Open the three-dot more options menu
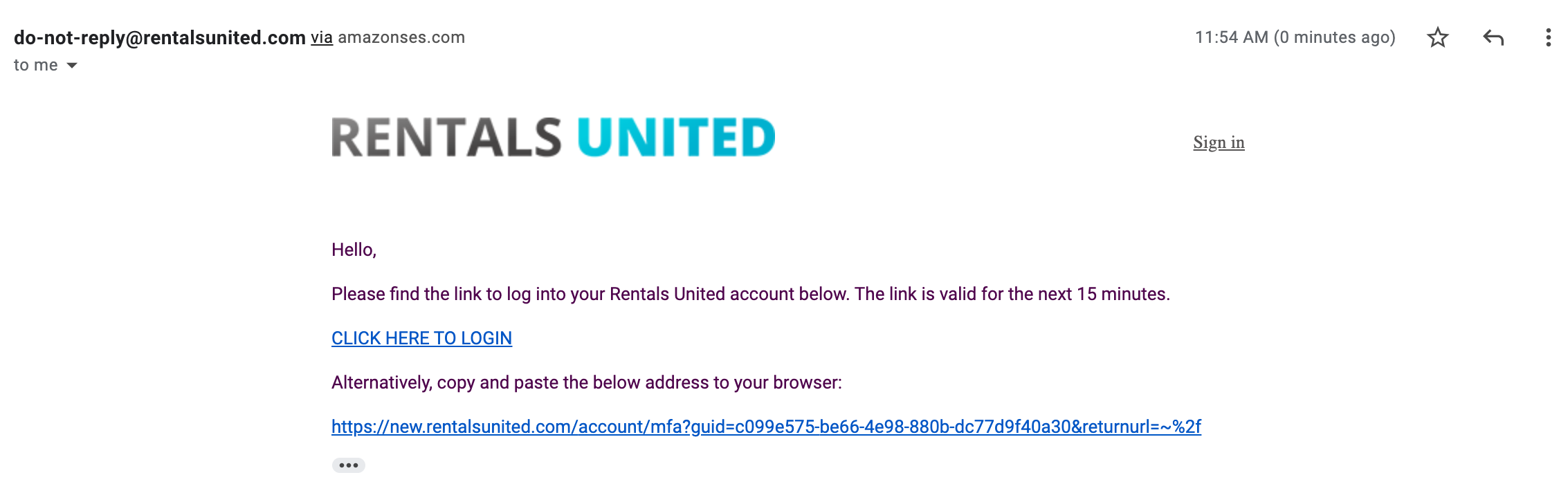This screenshot has height=484, width=1568. click(x=1548, y=37)
